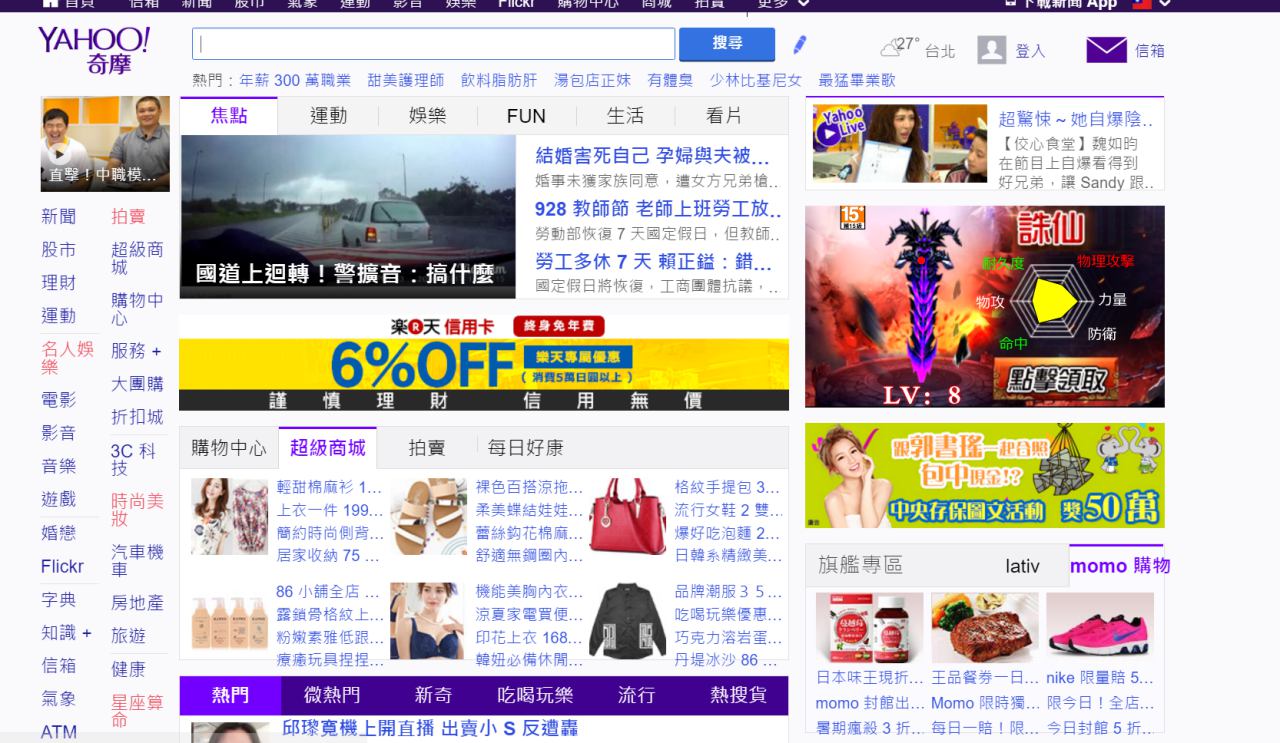Switch to the lativ tab
The image size is (1280, 743).
(x=1022, y=566)
